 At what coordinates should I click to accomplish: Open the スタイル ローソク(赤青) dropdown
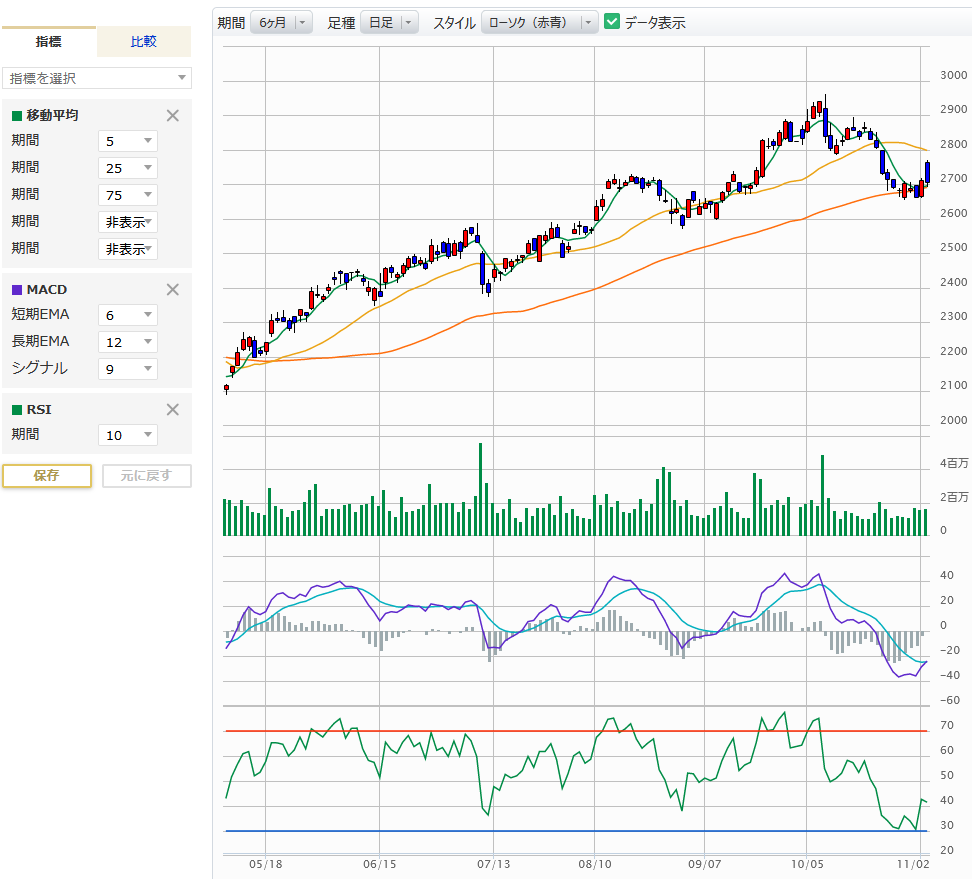click(539, 22)
